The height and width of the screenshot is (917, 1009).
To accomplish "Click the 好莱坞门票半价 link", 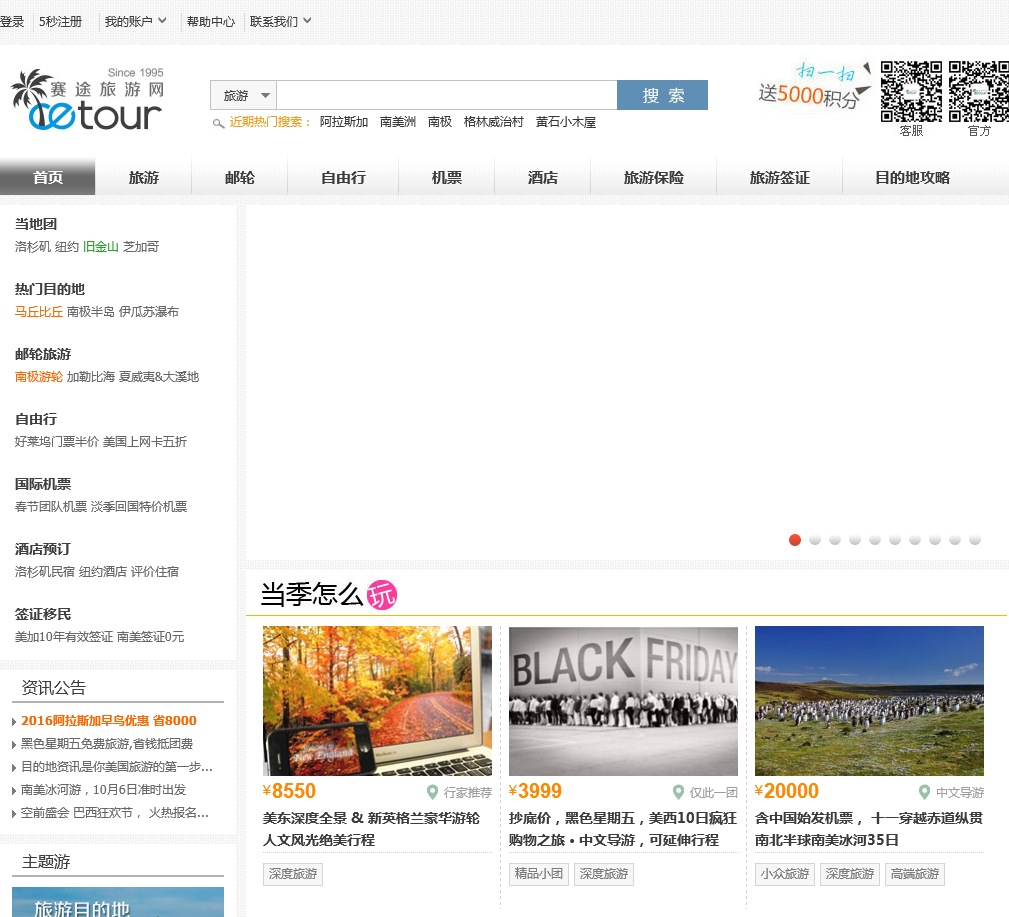I will pyautogui.click(x=57, y=441).
